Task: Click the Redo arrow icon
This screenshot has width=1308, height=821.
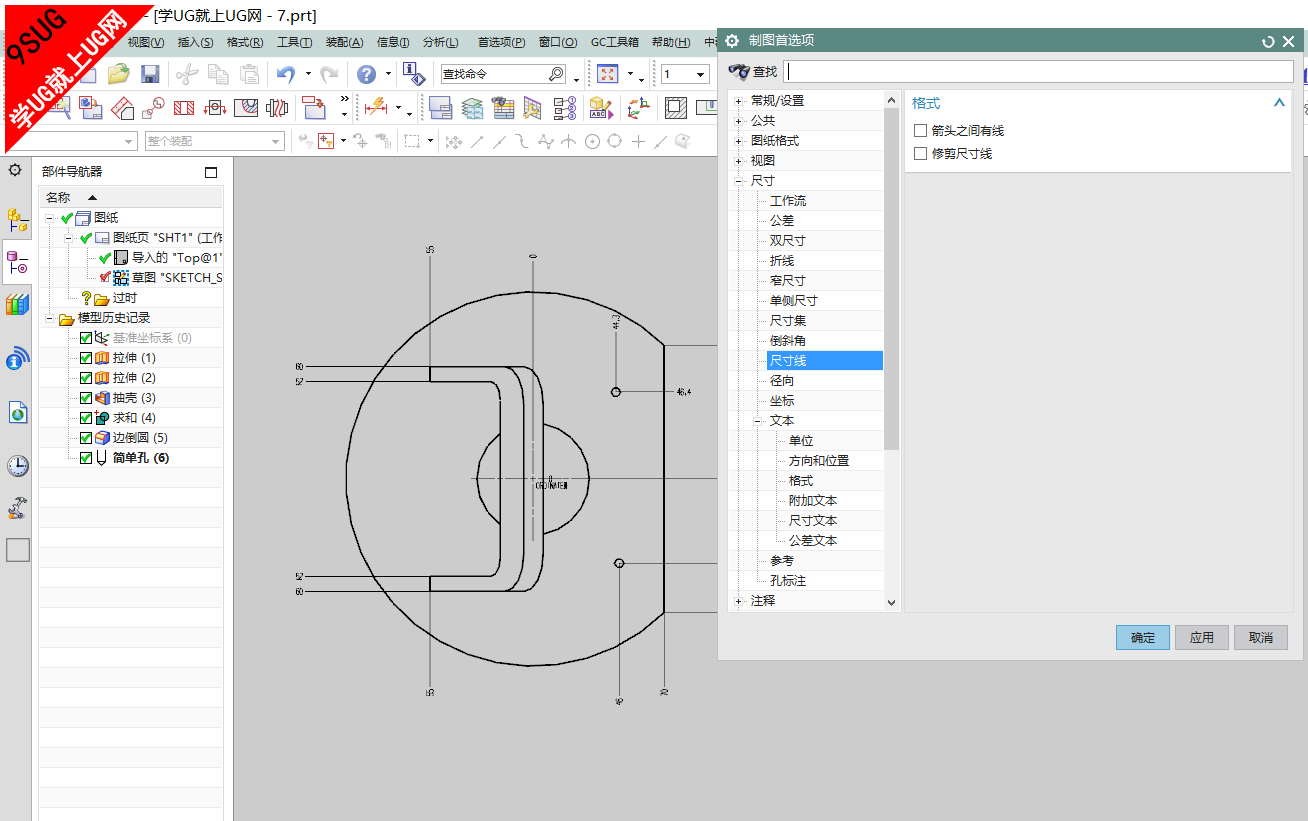Action: (x=329, y=74)
